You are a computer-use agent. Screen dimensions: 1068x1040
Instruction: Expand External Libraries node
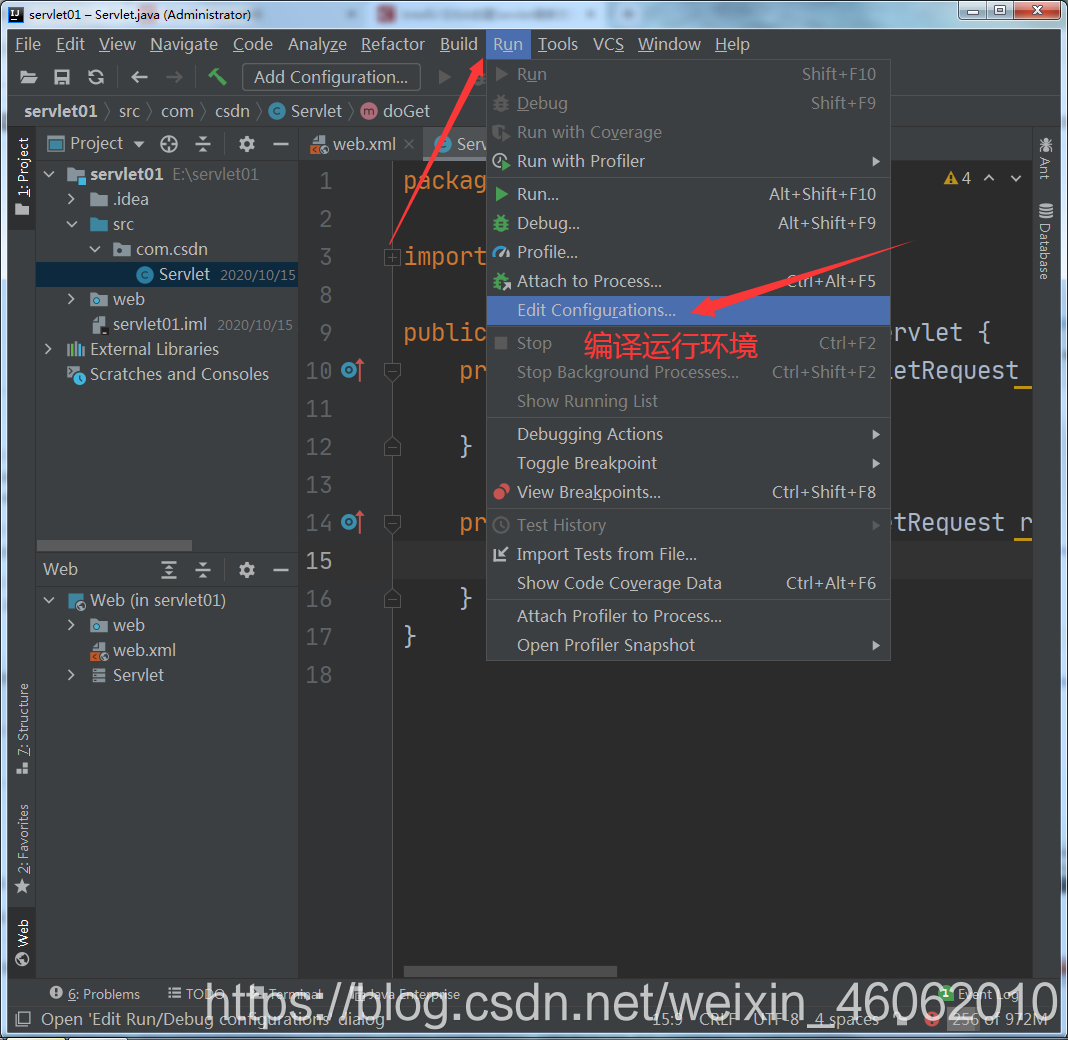click(x=48, y=349)
